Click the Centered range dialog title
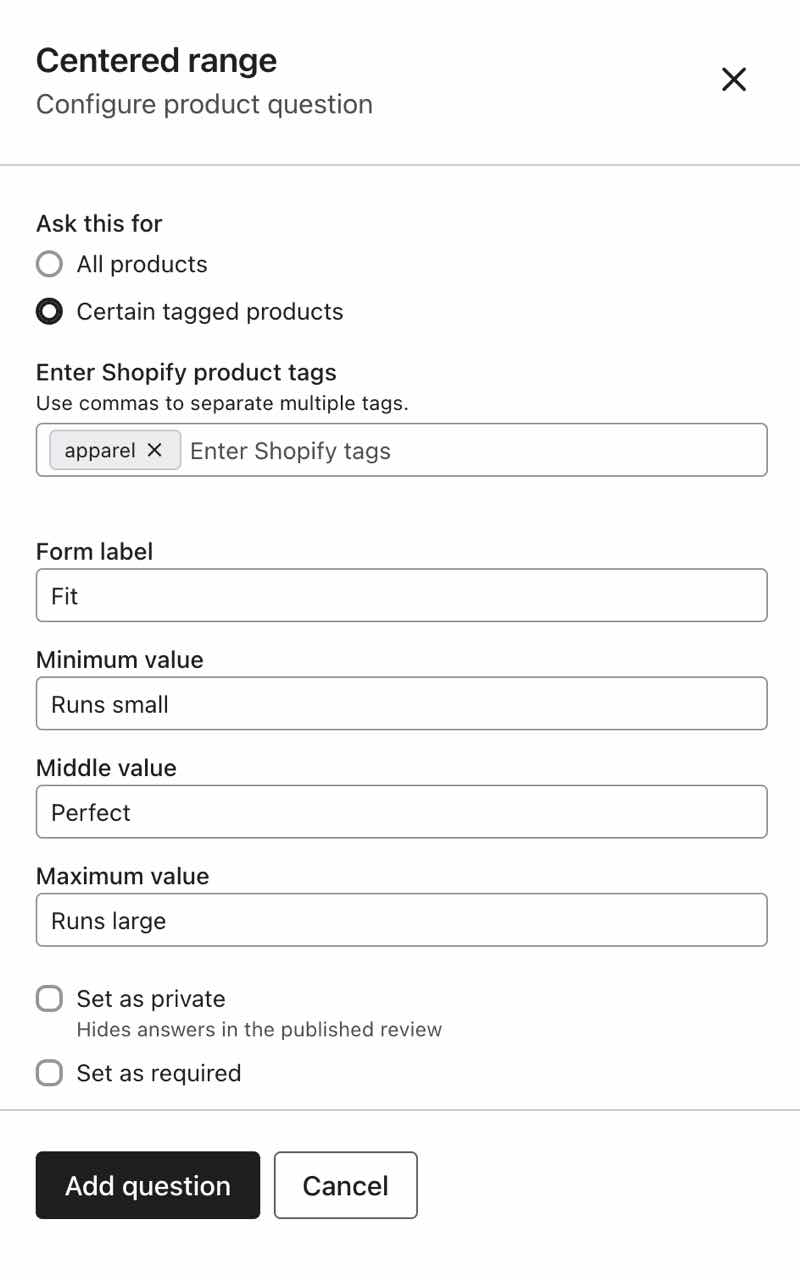The height and width of the screenshot is (1280, 800). 156,60
